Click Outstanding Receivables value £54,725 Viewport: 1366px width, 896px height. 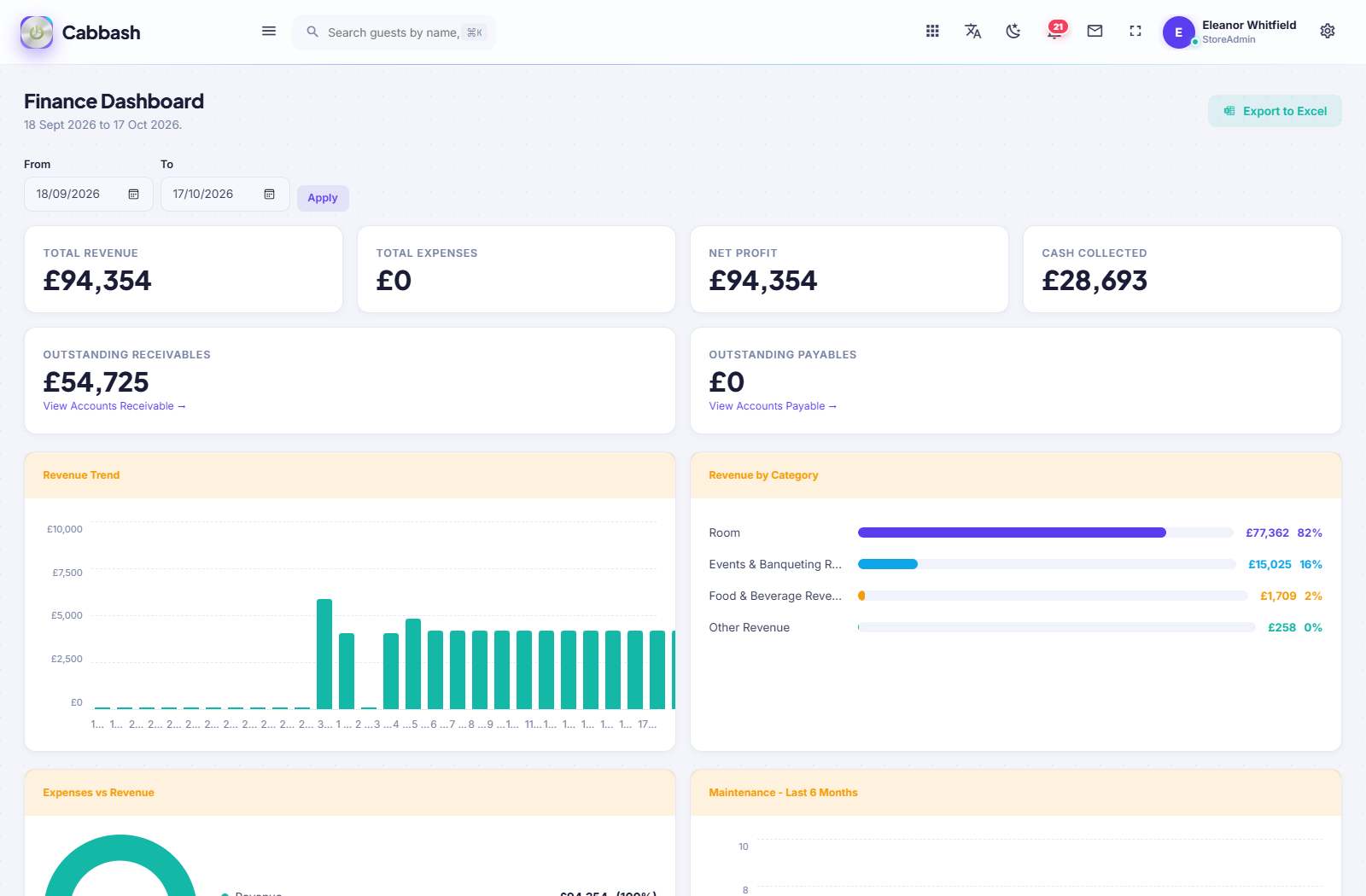[96, 382]
